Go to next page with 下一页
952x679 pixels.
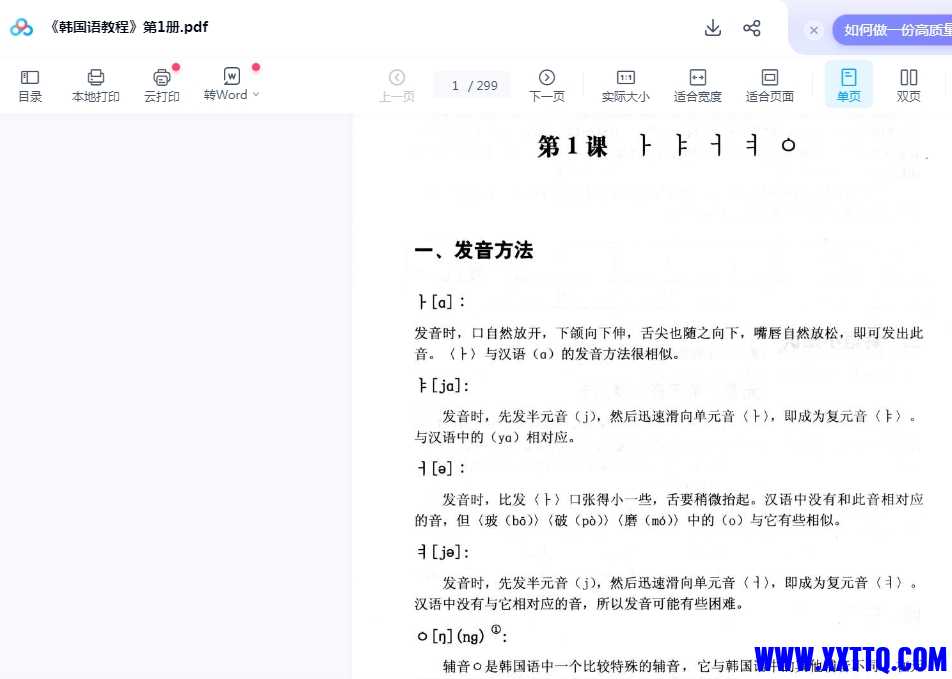point(546,86)
